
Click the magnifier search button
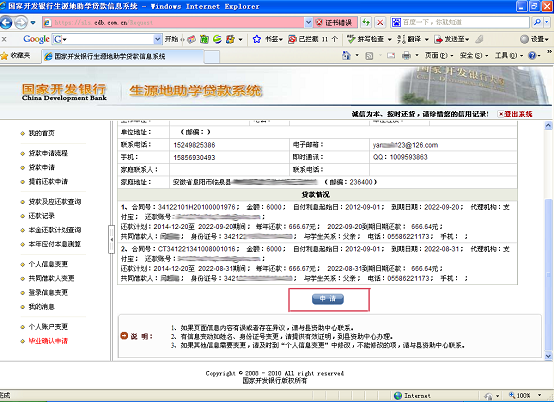click(537, 22)
